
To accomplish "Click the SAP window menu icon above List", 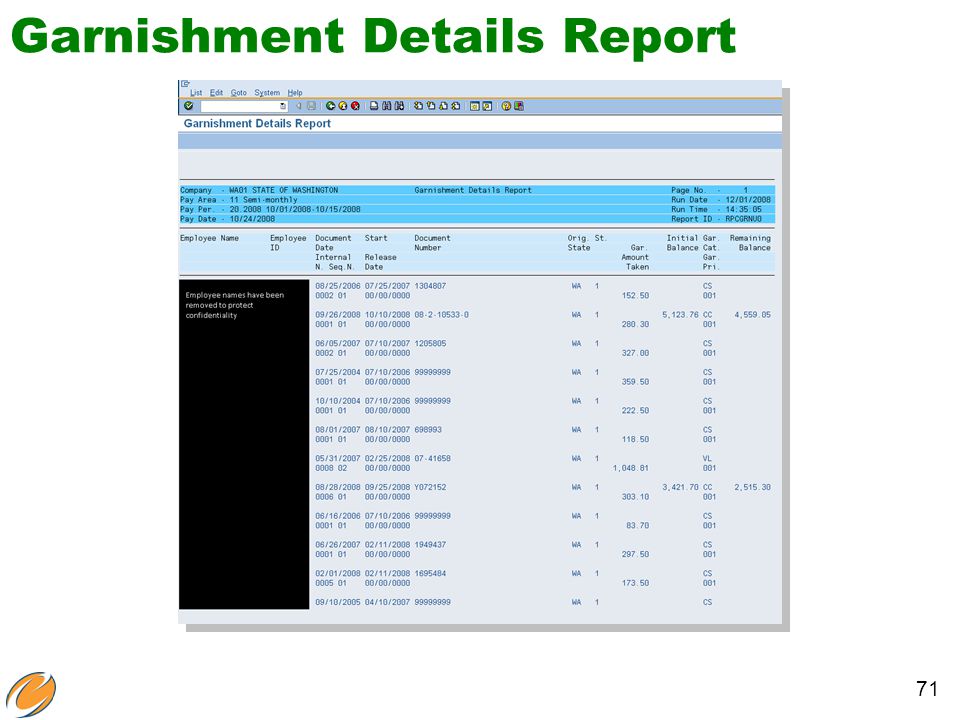I will coord(185,84).
